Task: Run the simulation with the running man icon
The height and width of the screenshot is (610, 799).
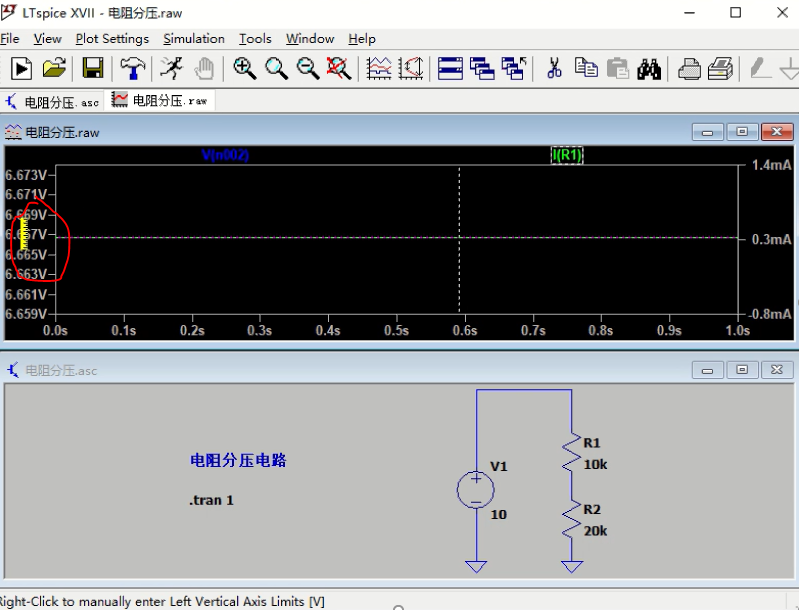Action: pyautogui.click(x=171, y=68)
